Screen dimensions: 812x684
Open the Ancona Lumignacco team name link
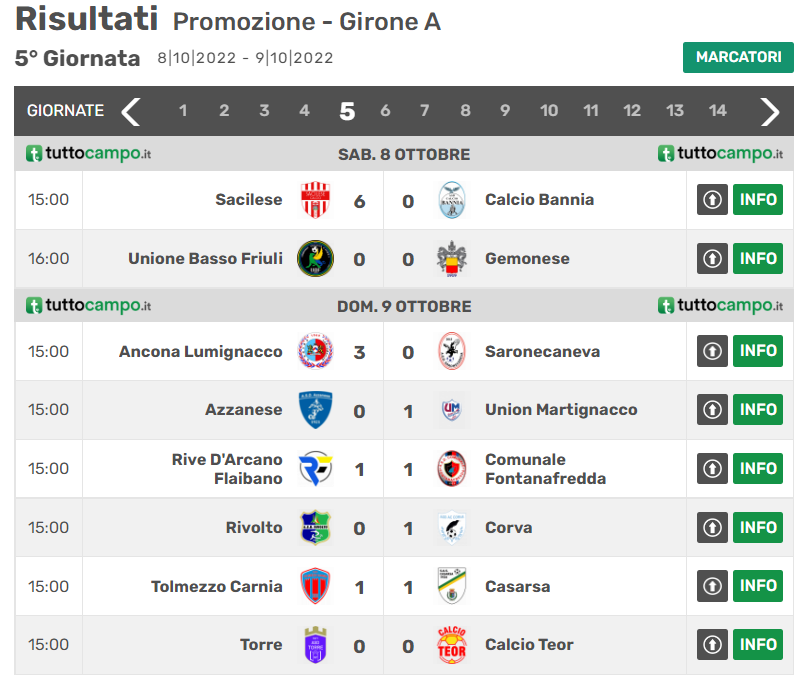pyautogui.click(x=201, y=352)
